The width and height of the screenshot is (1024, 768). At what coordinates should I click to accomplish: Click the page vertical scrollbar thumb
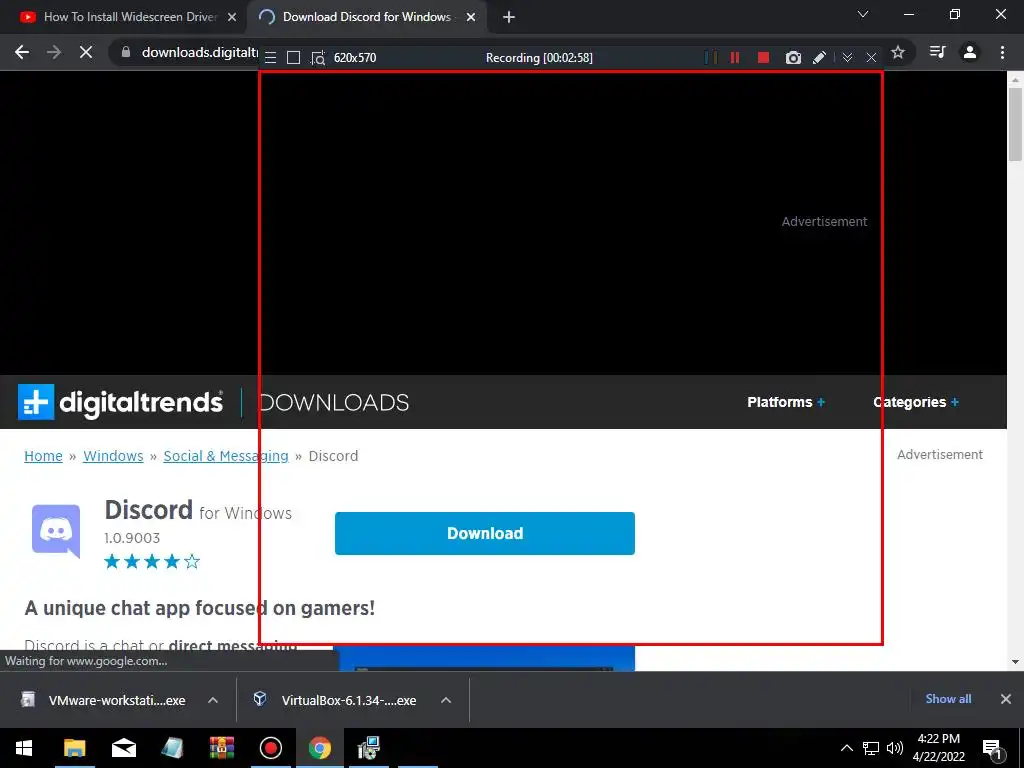pos(1015,124)
